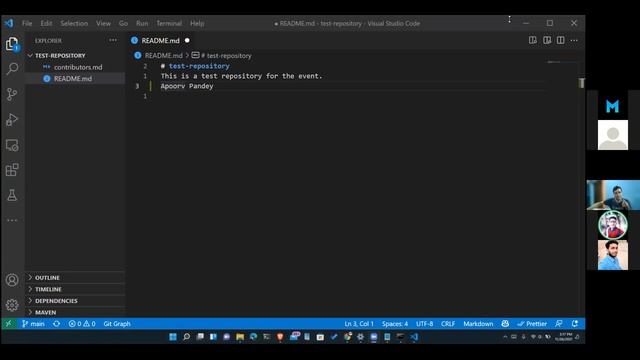Synchronize changes icon in status bar
Image resolution: width=640 pixels, height=360 pixels.
[57, 324]
